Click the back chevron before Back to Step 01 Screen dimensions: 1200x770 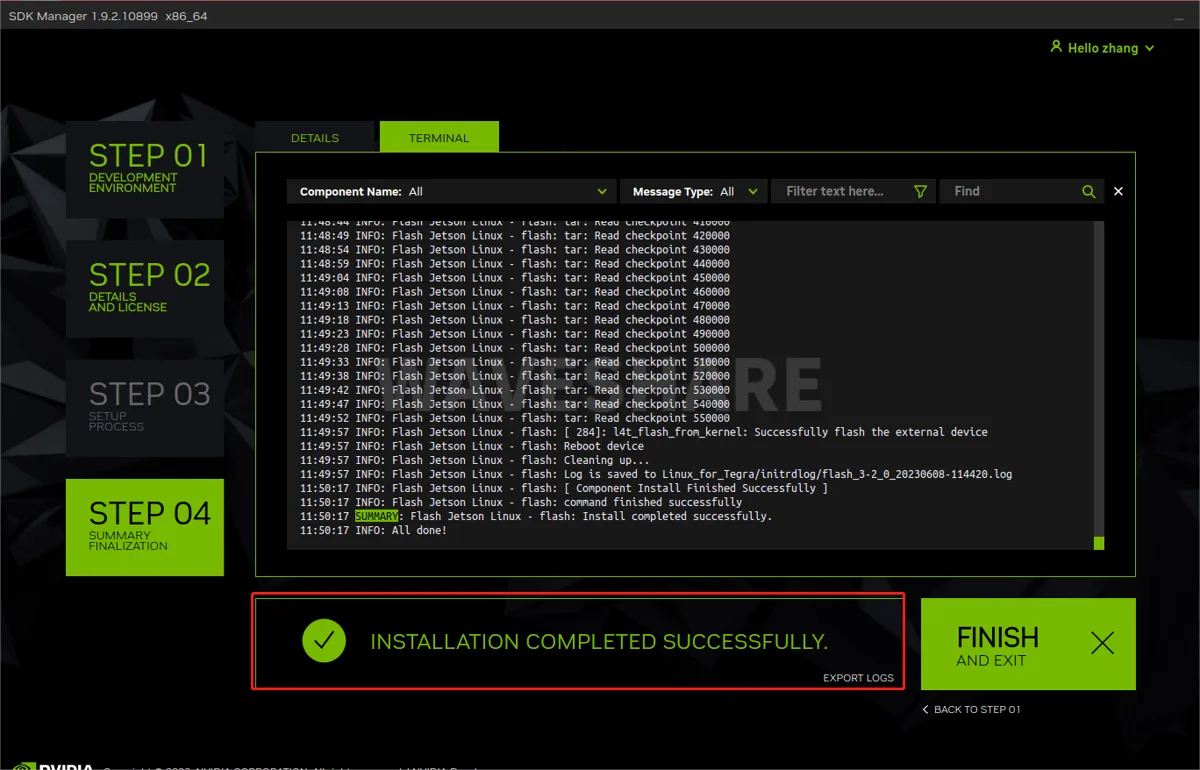point(926,709)
